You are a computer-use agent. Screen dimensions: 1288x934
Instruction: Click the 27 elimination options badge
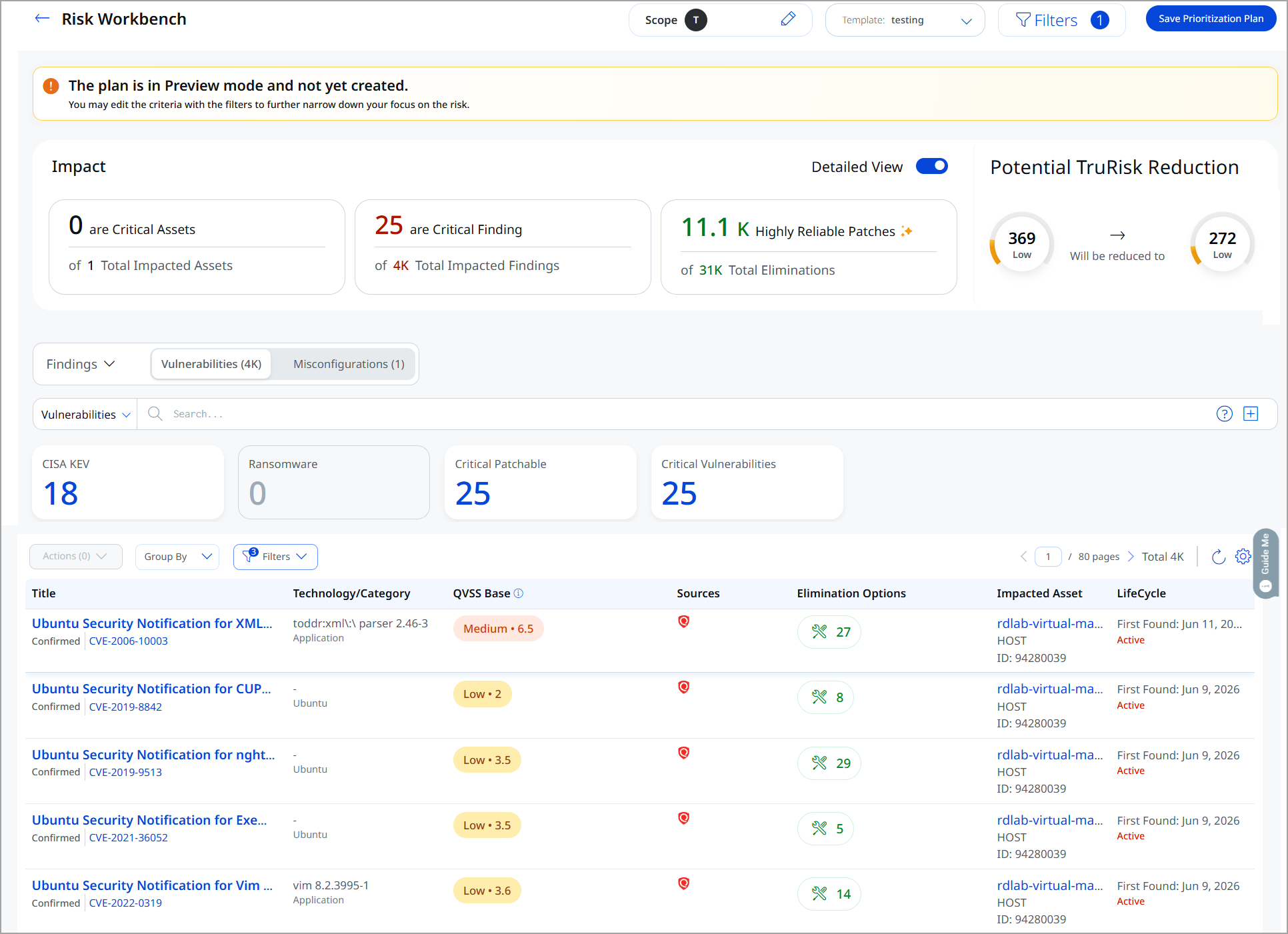click(829, 632)
